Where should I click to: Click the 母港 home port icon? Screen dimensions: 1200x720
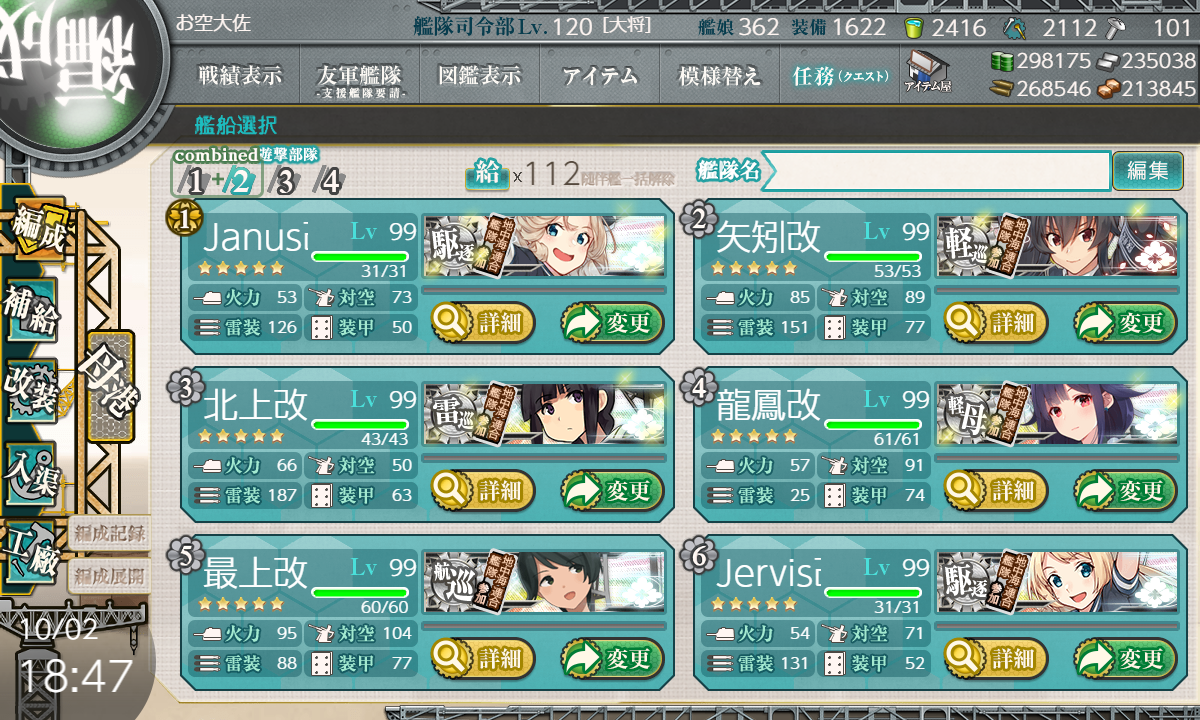[110, 385]
